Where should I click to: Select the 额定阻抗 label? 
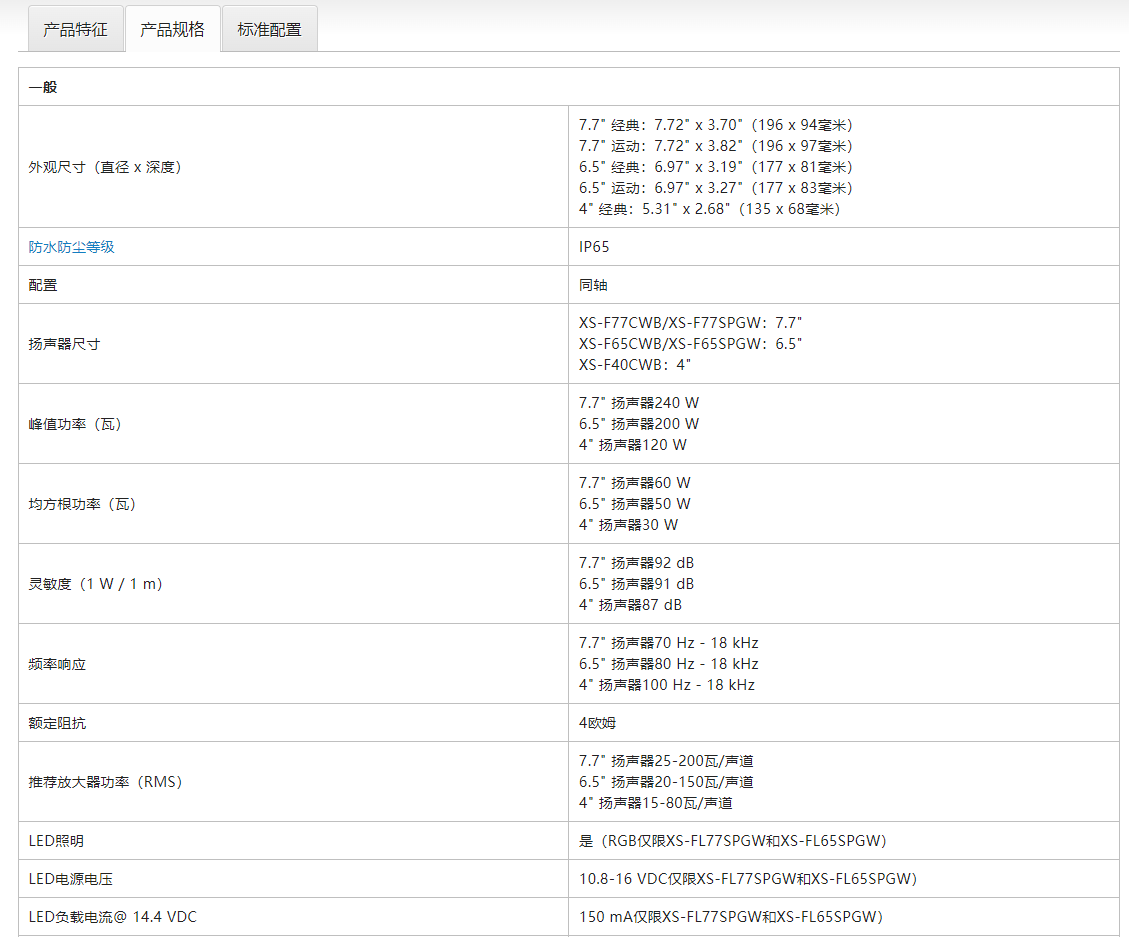pos(57,723)
